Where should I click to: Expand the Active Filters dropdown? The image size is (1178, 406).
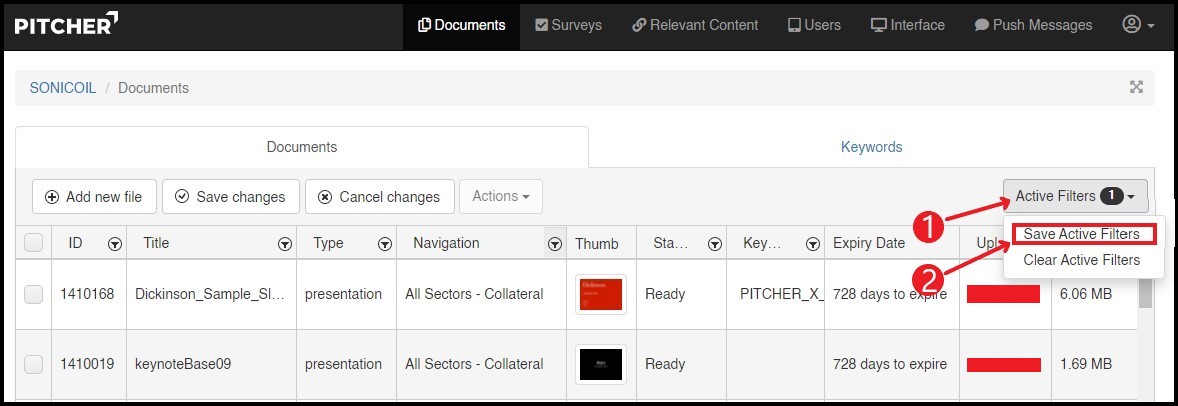point(1075,196)
